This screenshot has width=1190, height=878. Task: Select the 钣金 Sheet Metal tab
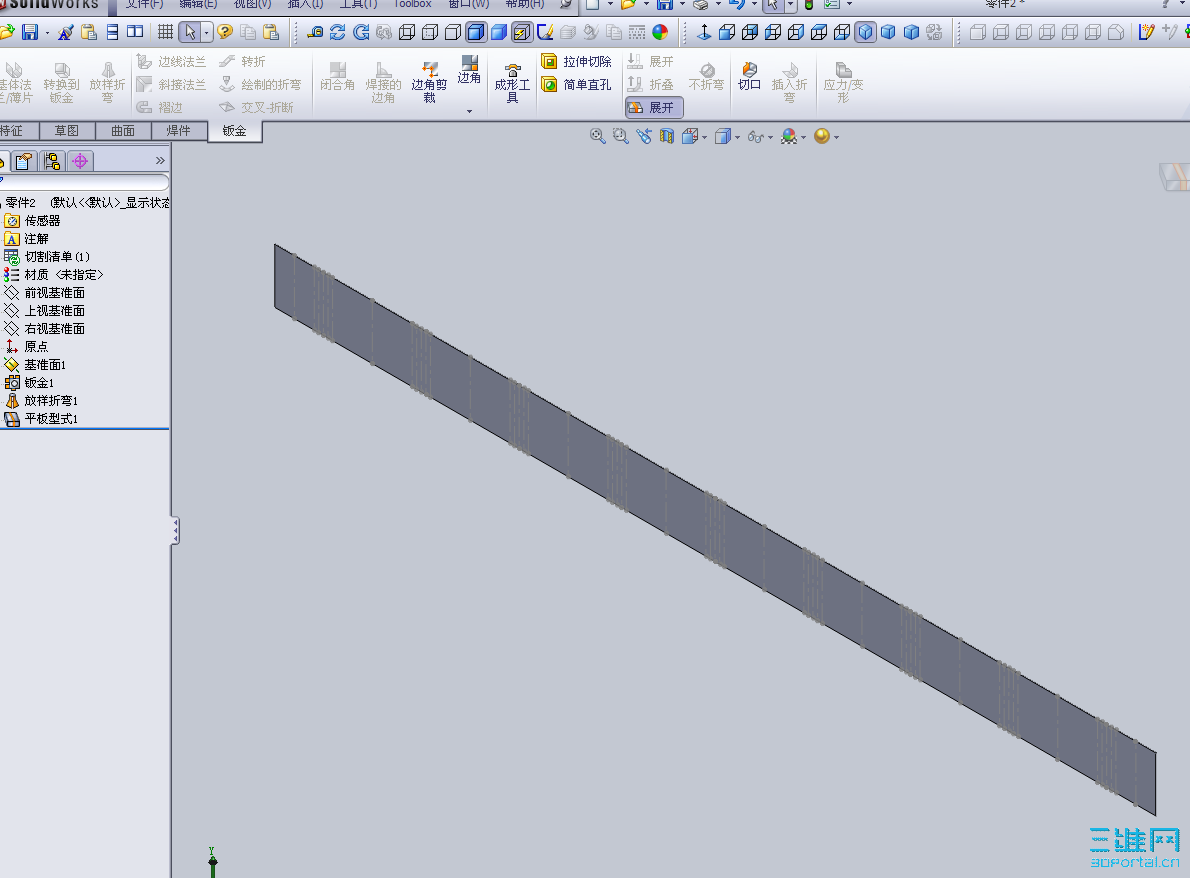coord(235,131)
